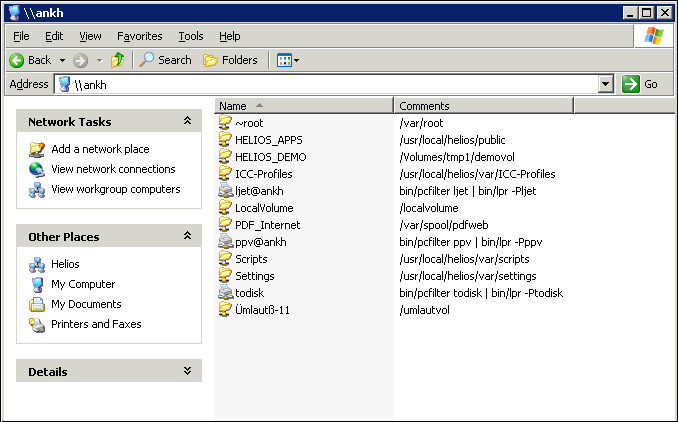The width and height of the screenshot is (678, 422).
Task: Click the My Documents folder icon
Action: pos(37,304)
